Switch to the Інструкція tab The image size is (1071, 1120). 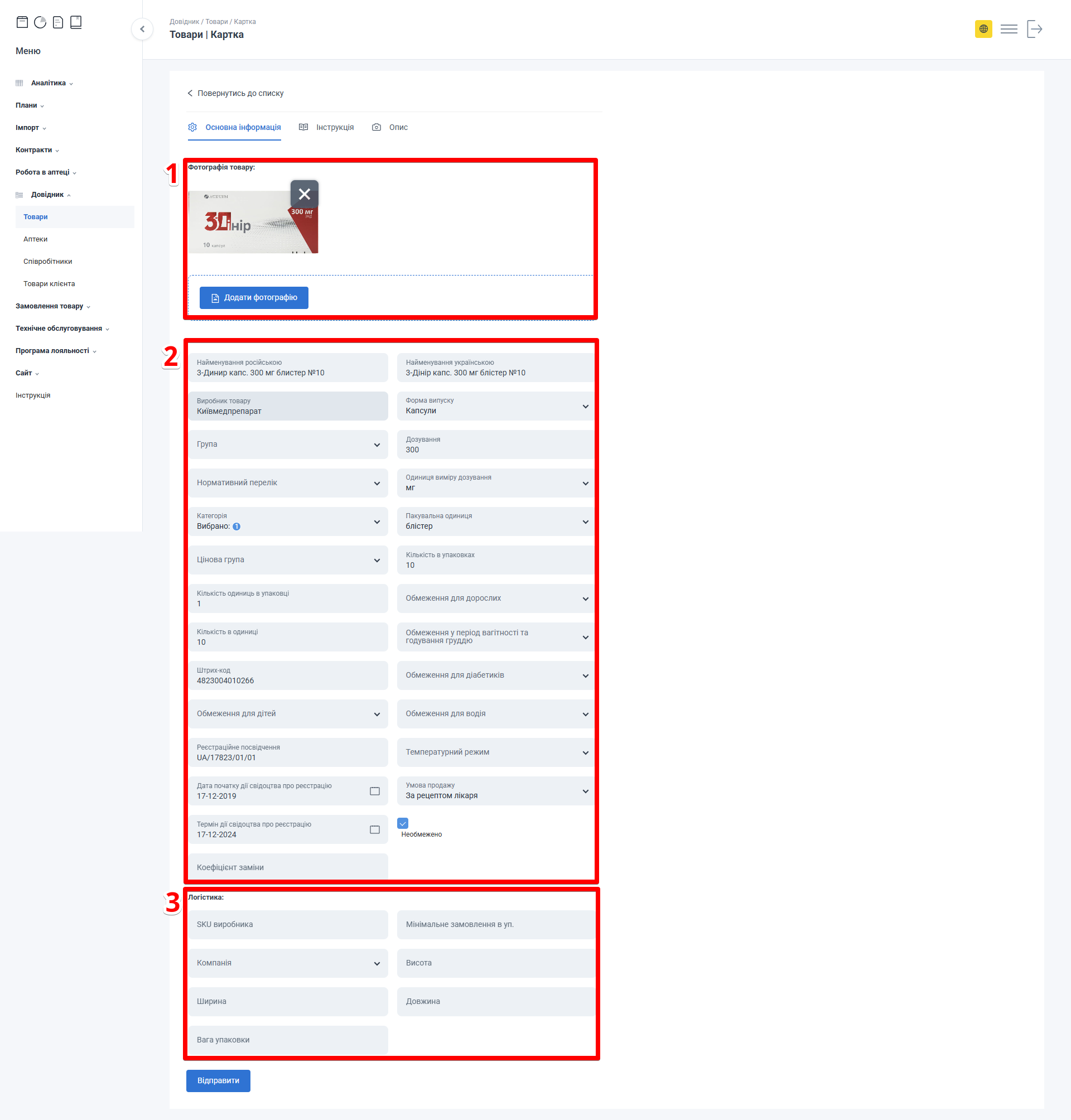(x=326, y=127)
